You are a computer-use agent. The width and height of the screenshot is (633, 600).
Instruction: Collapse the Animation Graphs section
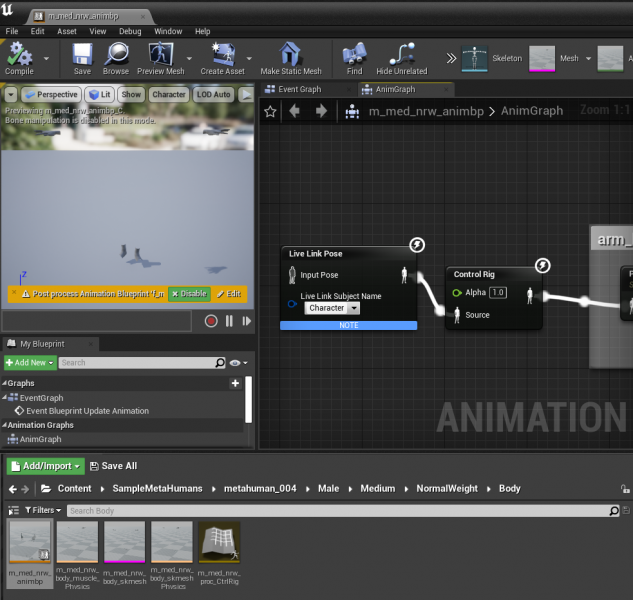(x=4, y=425)
